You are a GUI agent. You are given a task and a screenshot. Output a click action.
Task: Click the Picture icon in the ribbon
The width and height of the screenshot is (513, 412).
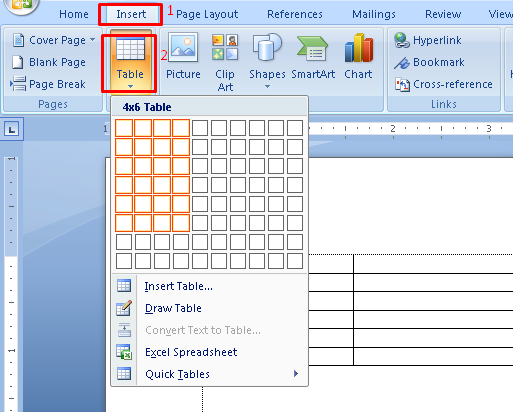183,47
